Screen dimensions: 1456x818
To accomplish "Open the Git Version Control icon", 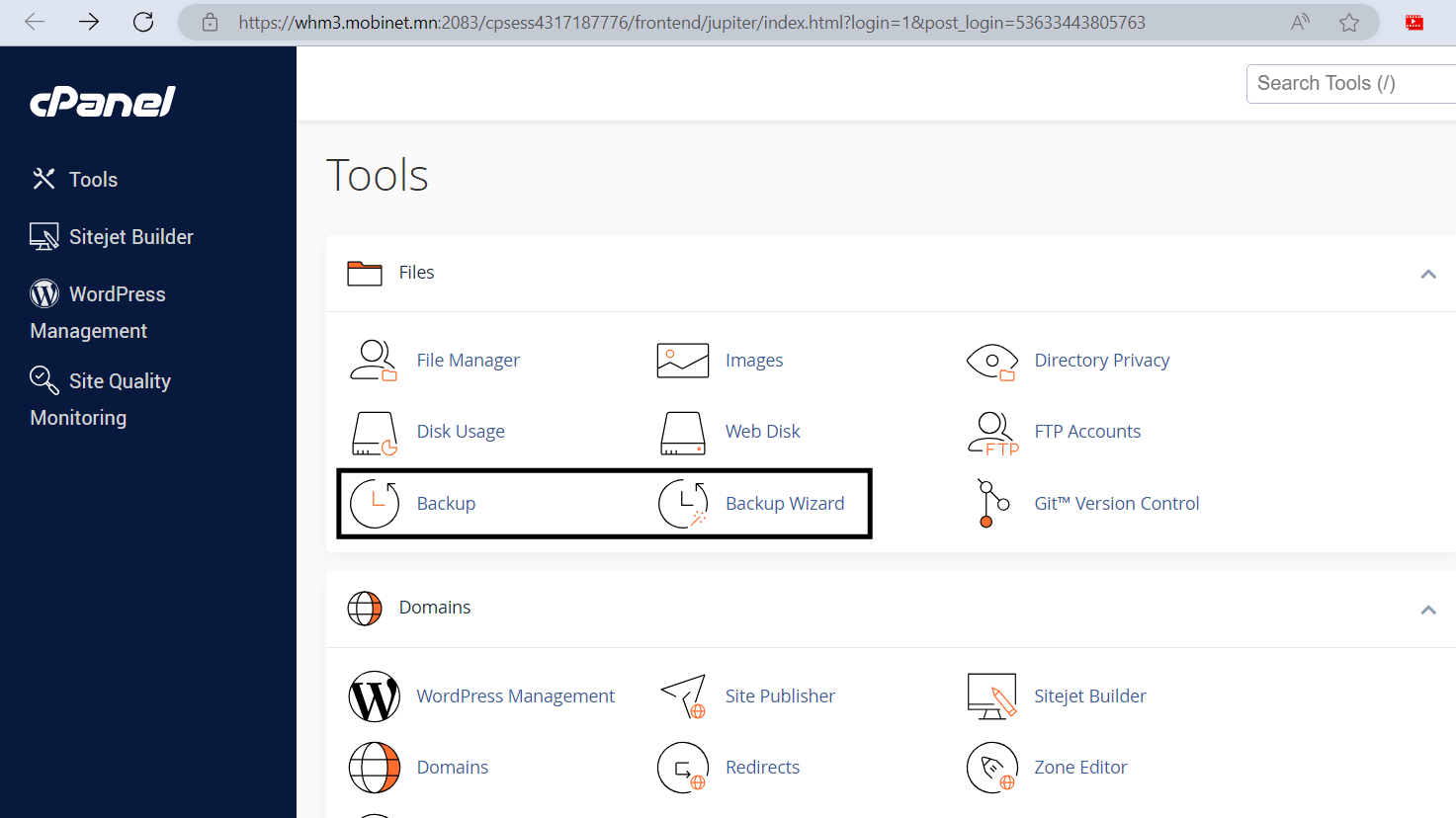I will (991, 503).
